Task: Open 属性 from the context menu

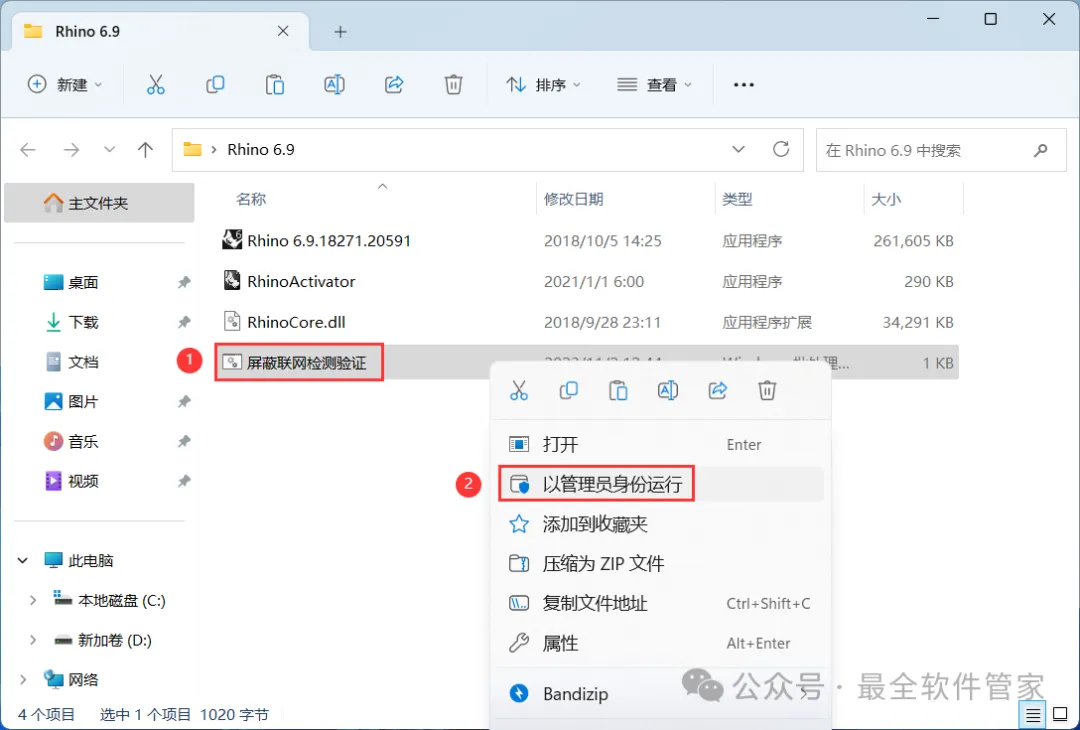Action: [661, 643]
